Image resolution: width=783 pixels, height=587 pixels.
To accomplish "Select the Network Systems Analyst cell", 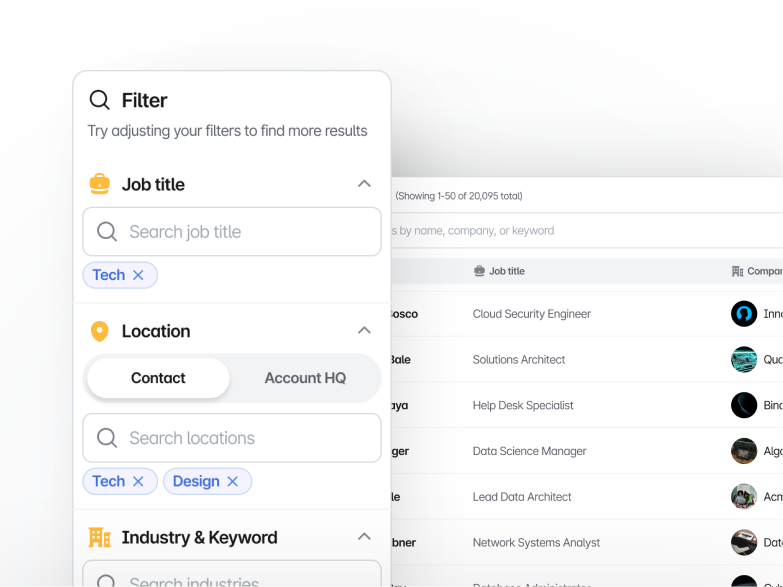I will pyautogui.click(x=536, y=543).
